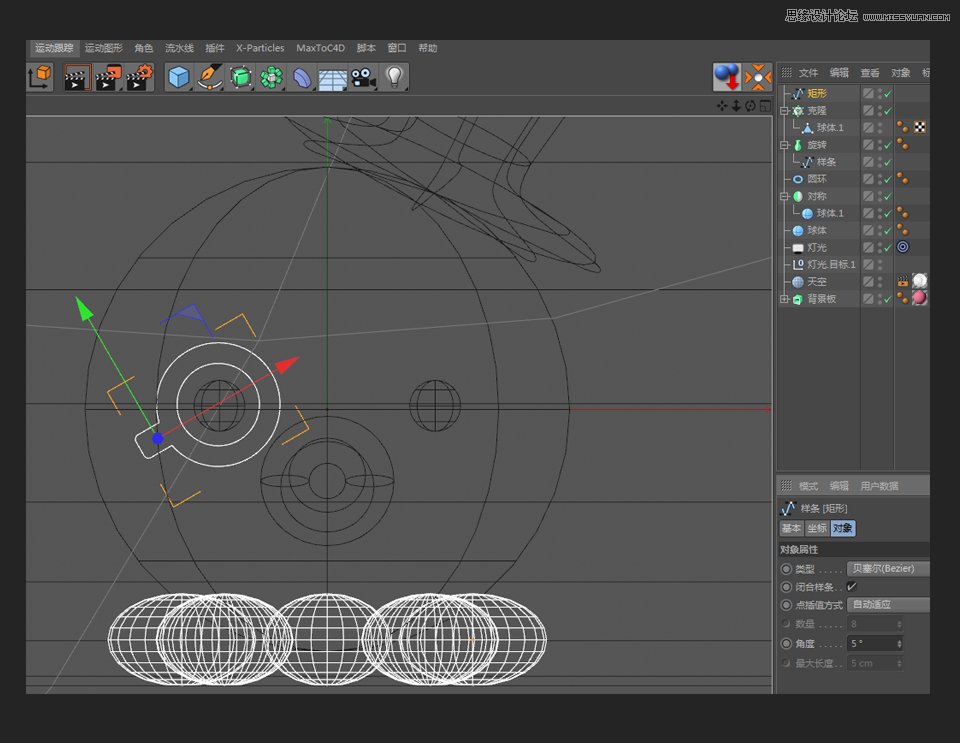Collapse the 克隆 tree node

785,111
